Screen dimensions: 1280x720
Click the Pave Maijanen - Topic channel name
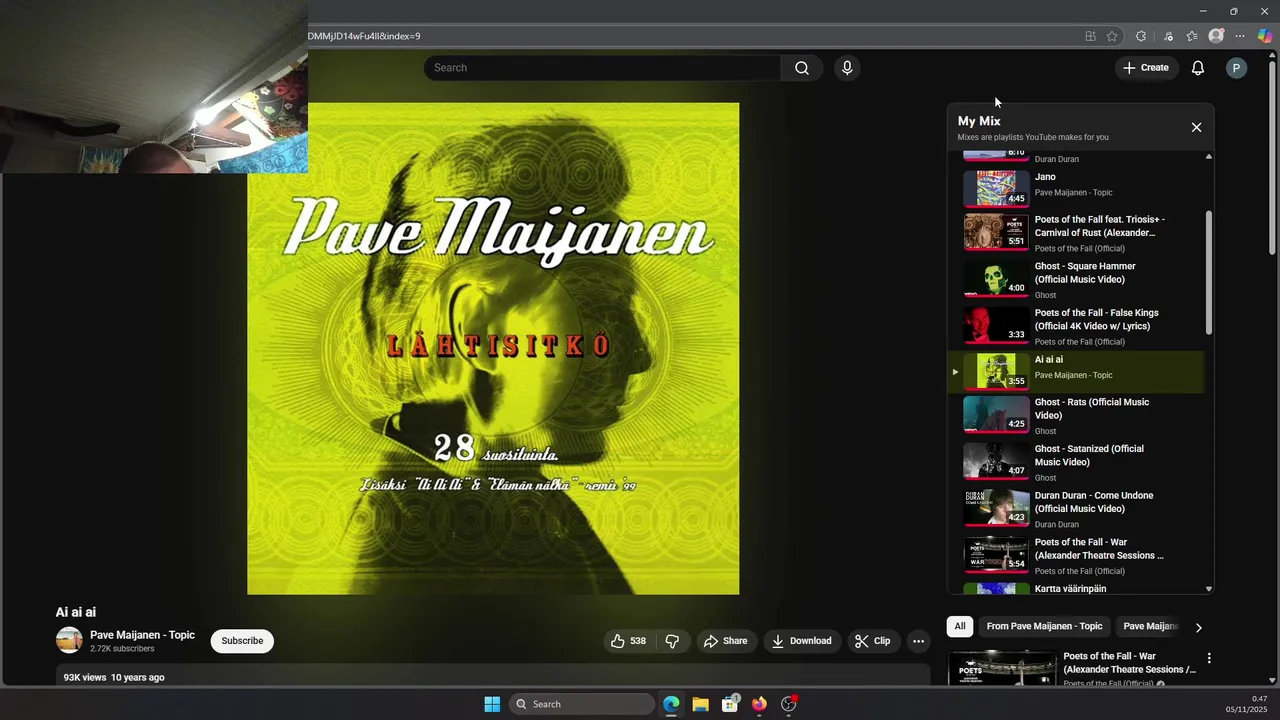pos(142,635)
